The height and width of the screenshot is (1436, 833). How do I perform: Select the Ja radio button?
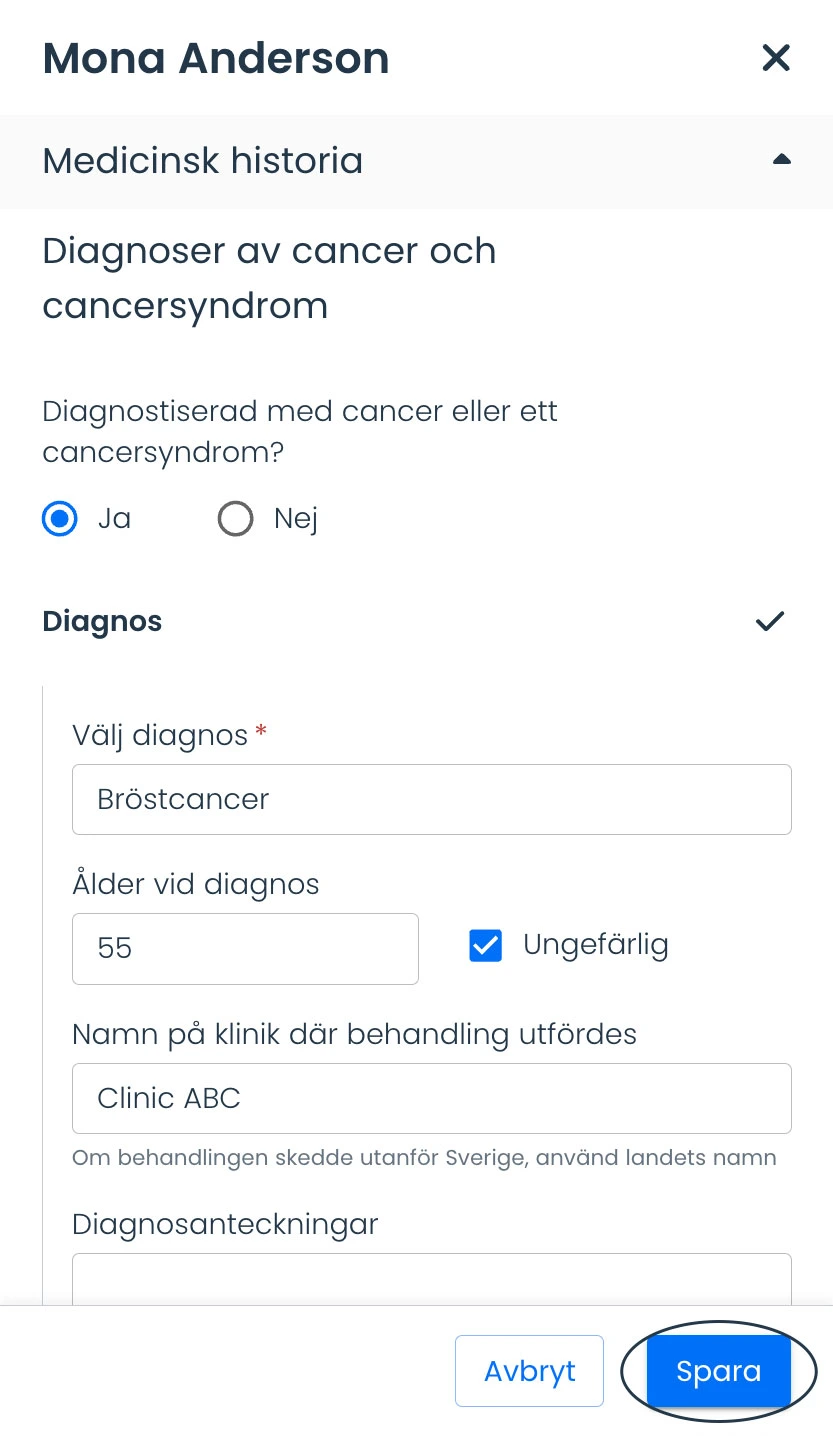point(60,519)
